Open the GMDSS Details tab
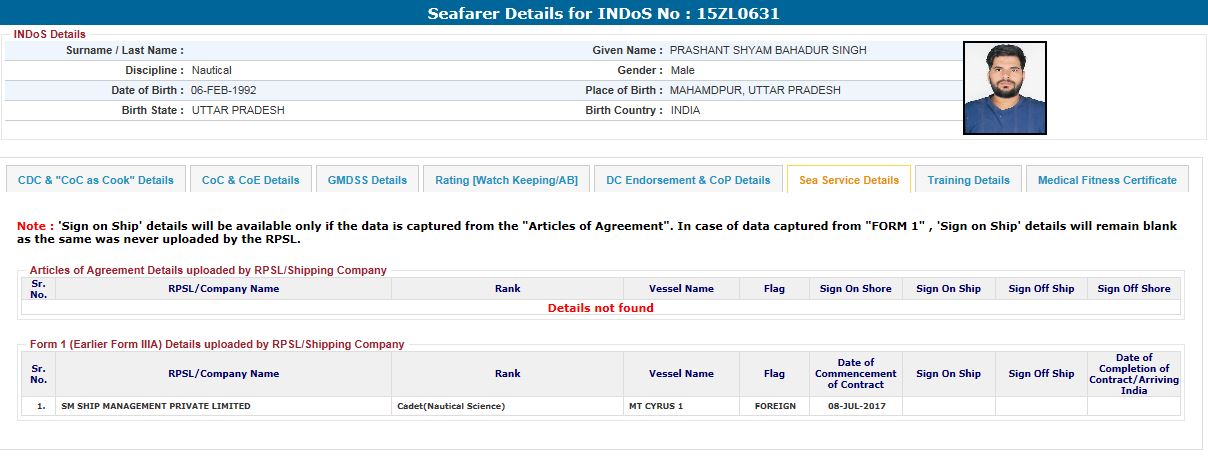The width and height of the screenshot is (1208, 456). [367, 180]
